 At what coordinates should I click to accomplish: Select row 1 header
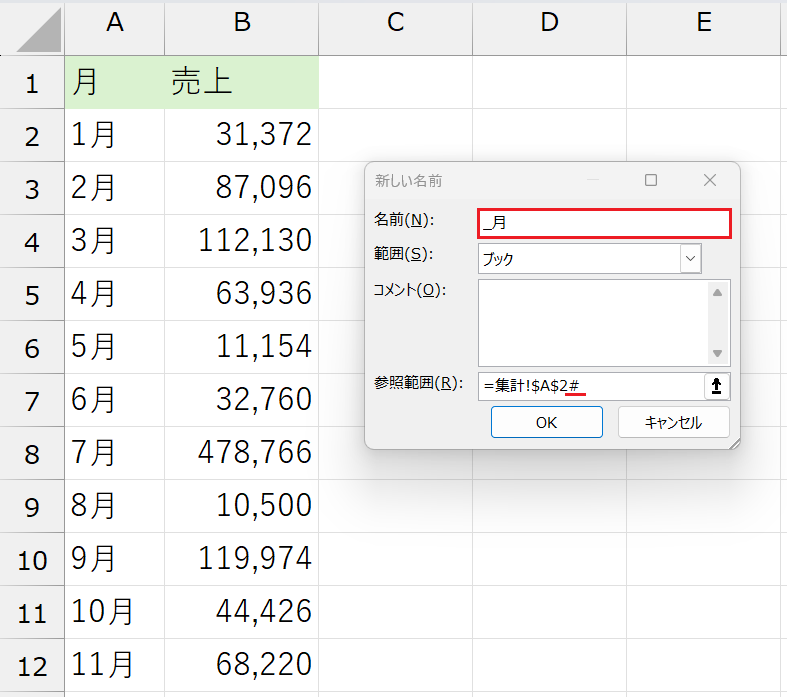[x=32, y=82]
